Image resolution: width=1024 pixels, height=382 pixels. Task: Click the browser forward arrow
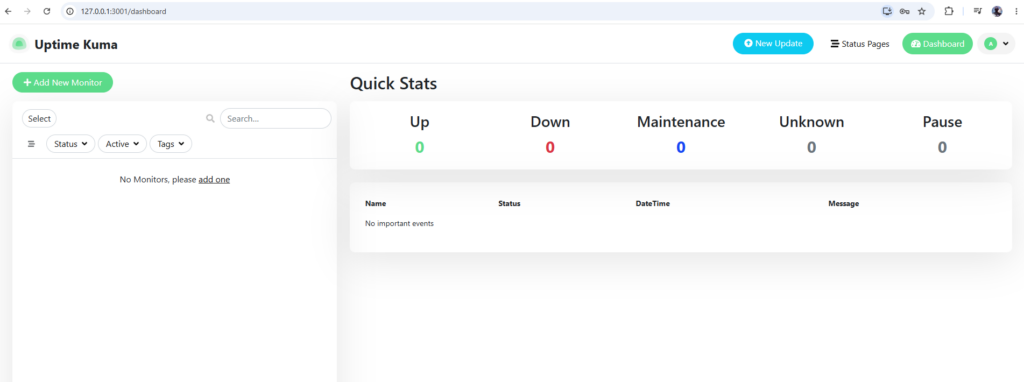coord(27,11)
